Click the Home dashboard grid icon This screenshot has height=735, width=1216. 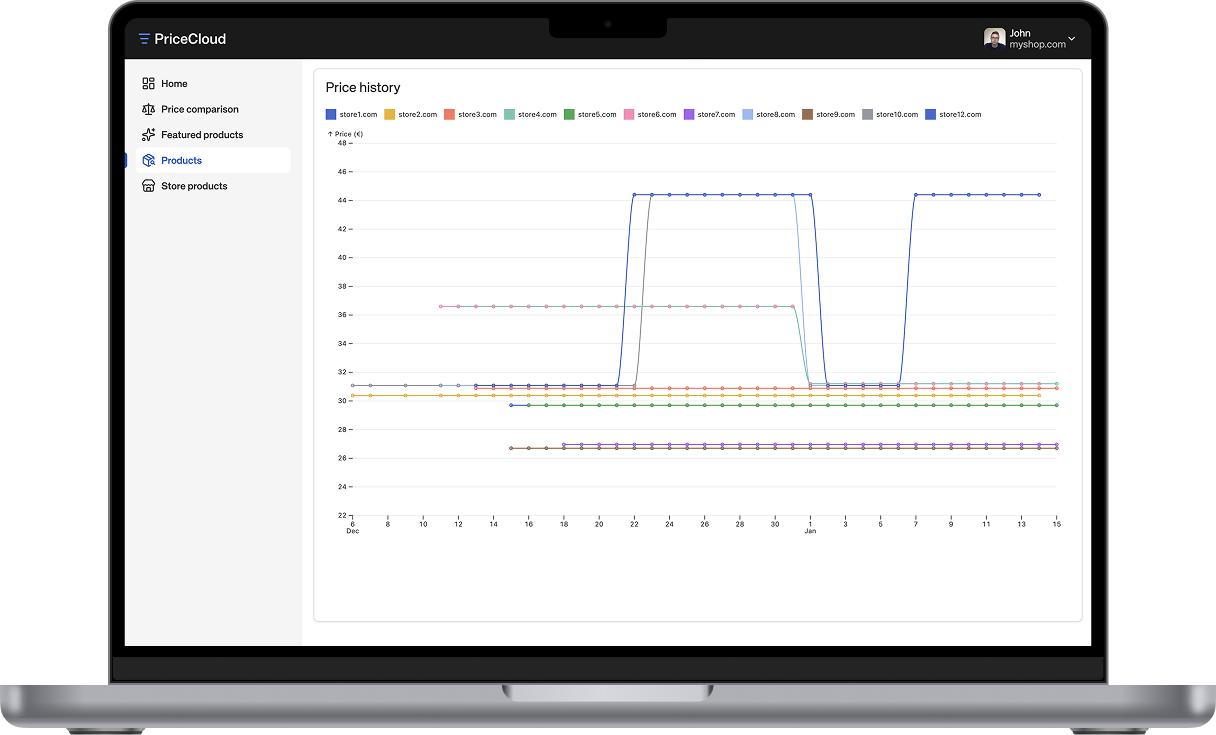(148, 84)
